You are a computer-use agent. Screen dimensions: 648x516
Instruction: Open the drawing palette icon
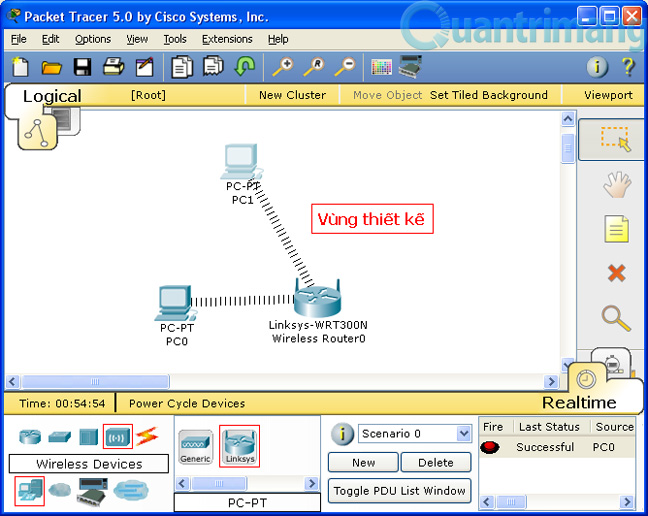point(381,68)
